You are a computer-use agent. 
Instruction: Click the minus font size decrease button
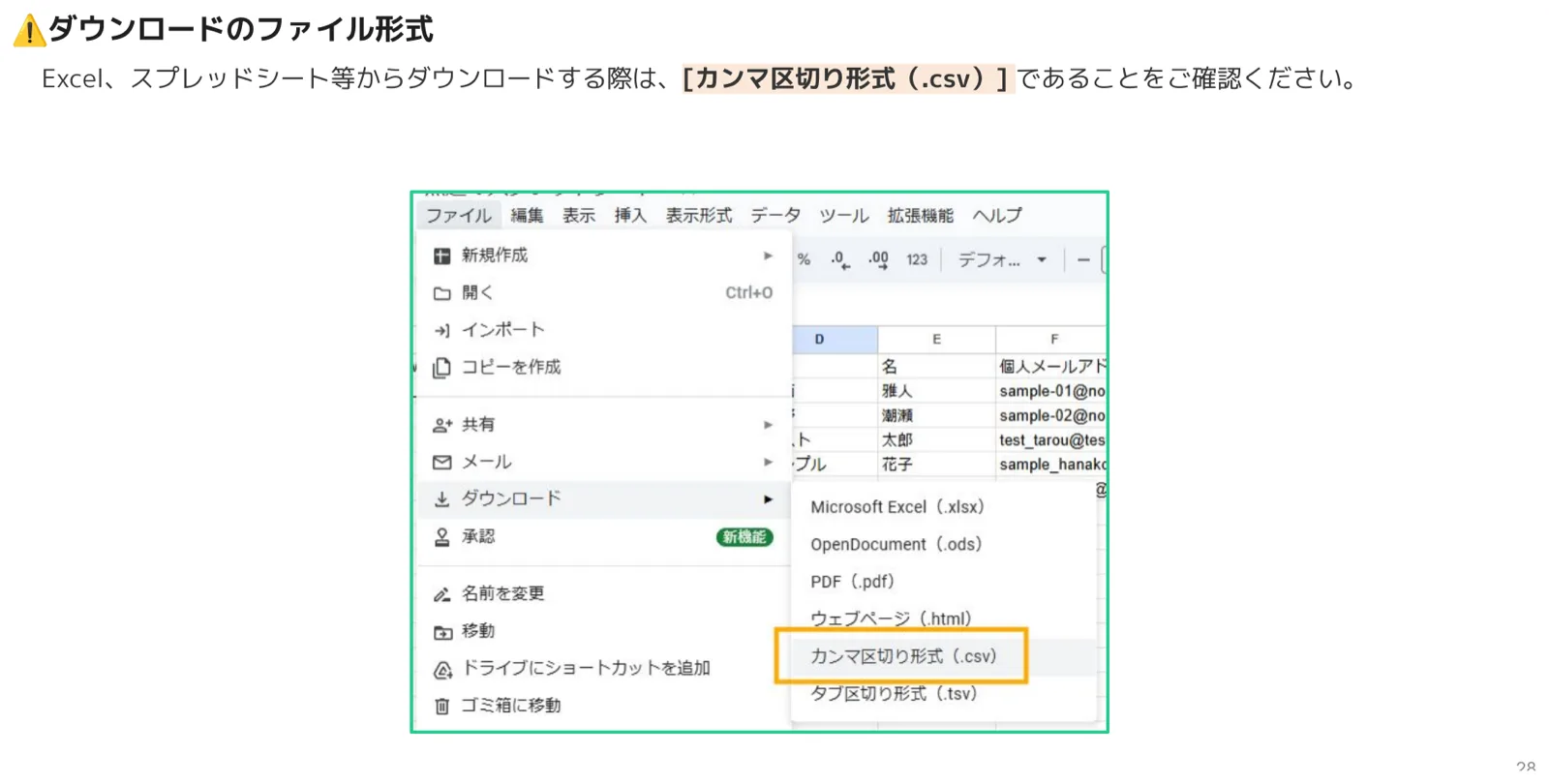pyautogui.click(x=1083, y=259)
